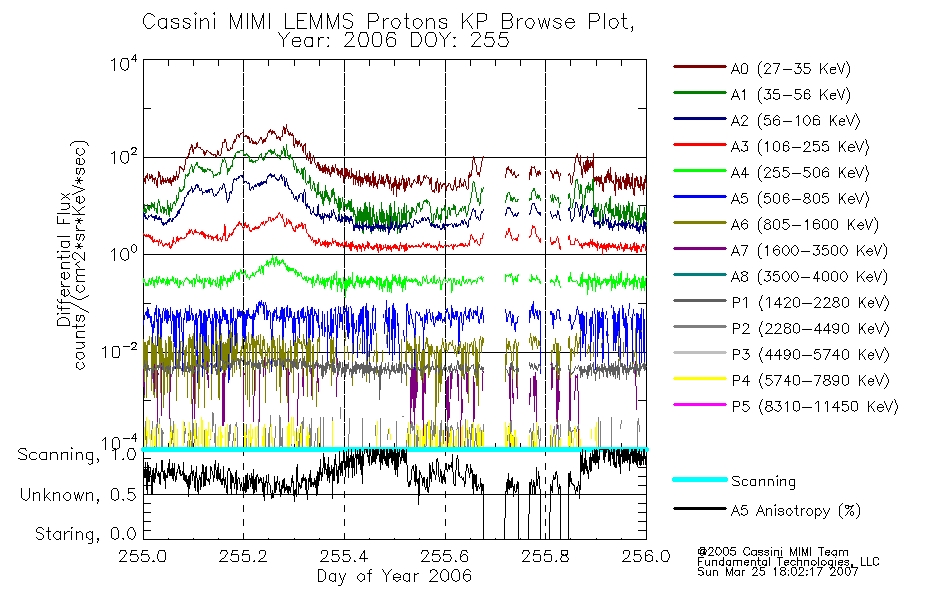Image resolution: width=950 pixels, height=600 pixels.
Task: Click the A5 (506-805 KeV) legend label
Action: click(x=800, y=199)
